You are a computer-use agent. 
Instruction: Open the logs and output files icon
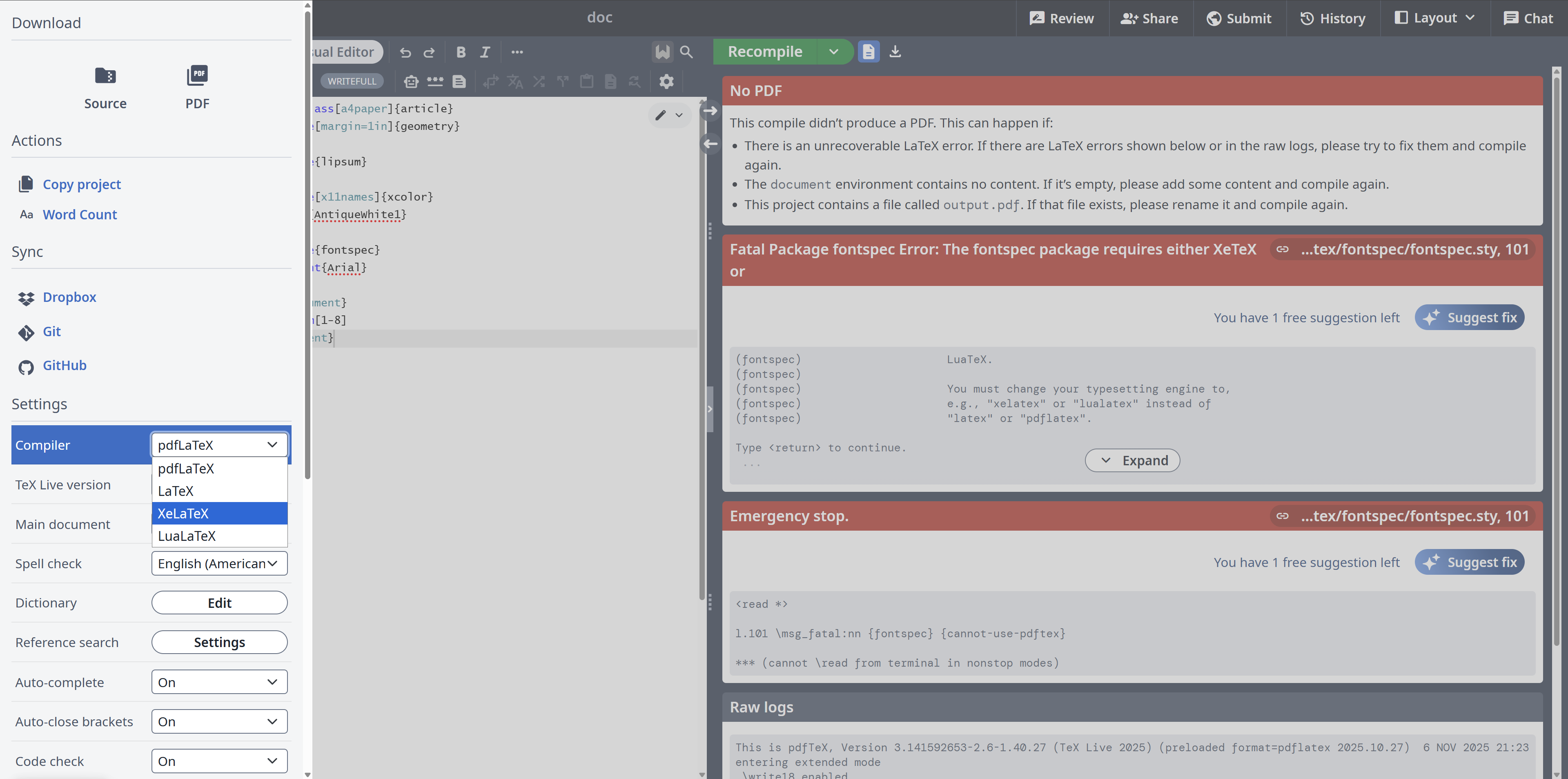tap(869, 52)
